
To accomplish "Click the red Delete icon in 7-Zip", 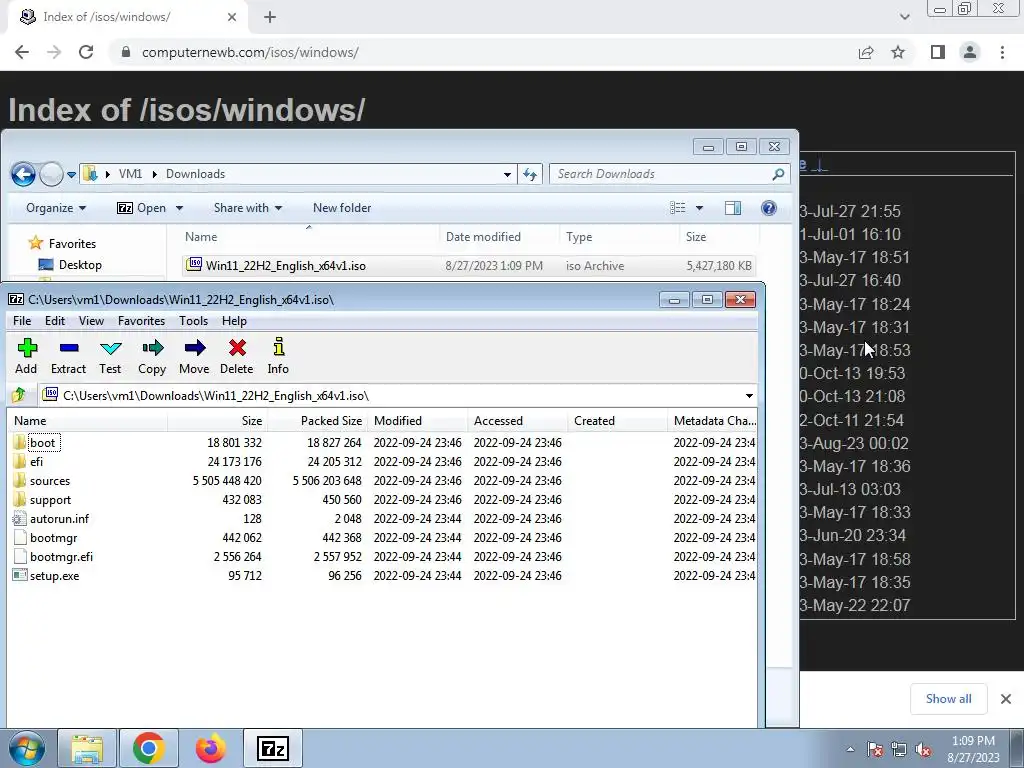I will pyautogui.click(x=236, y=357).
